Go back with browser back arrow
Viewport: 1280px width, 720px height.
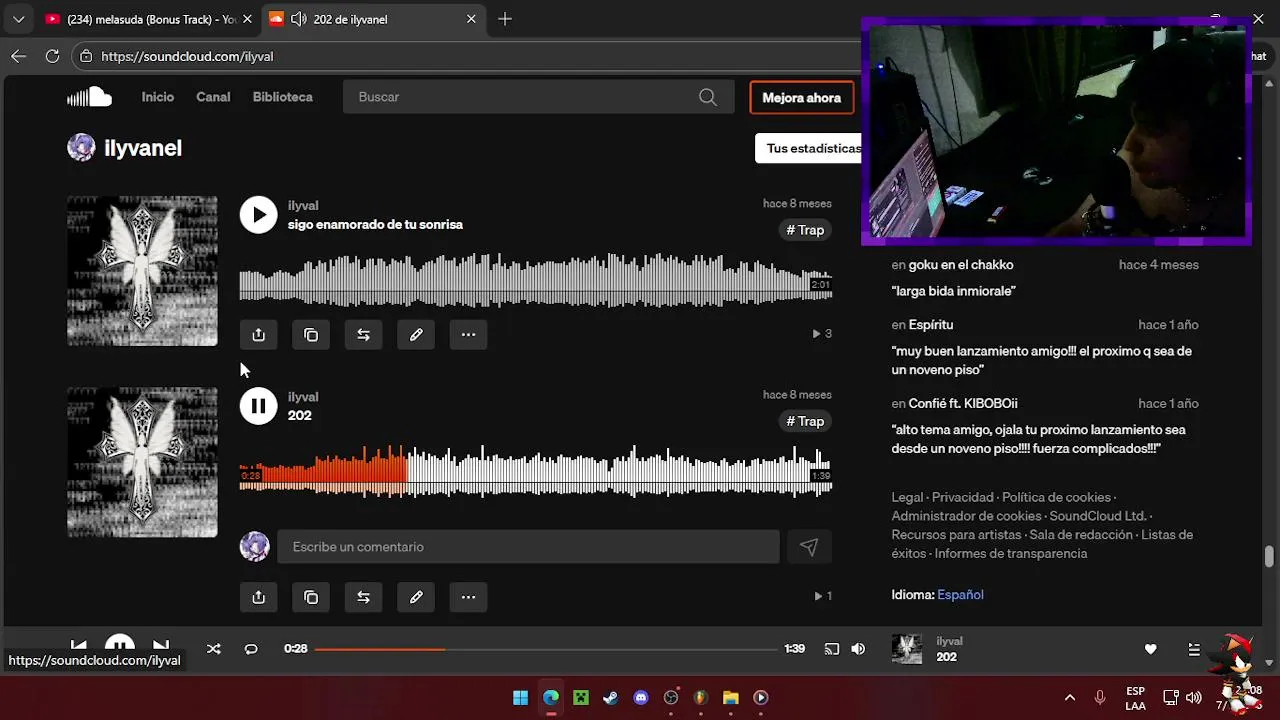18,57
